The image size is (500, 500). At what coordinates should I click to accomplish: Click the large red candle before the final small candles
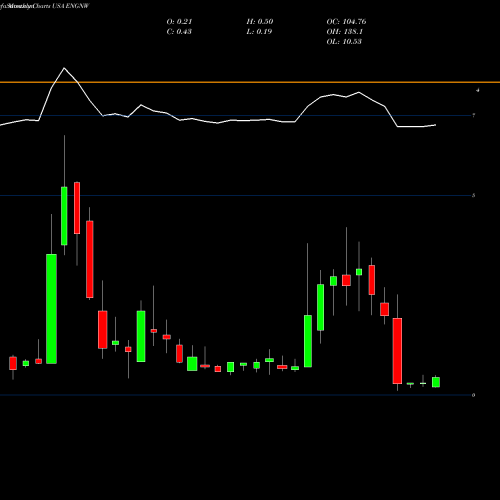(397, 351)
